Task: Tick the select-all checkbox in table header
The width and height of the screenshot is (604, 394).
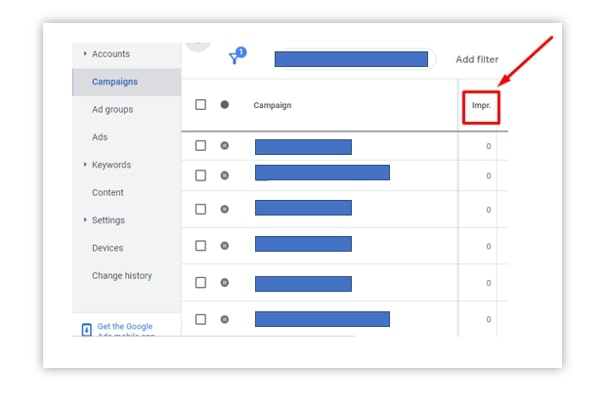Action: 201,105
